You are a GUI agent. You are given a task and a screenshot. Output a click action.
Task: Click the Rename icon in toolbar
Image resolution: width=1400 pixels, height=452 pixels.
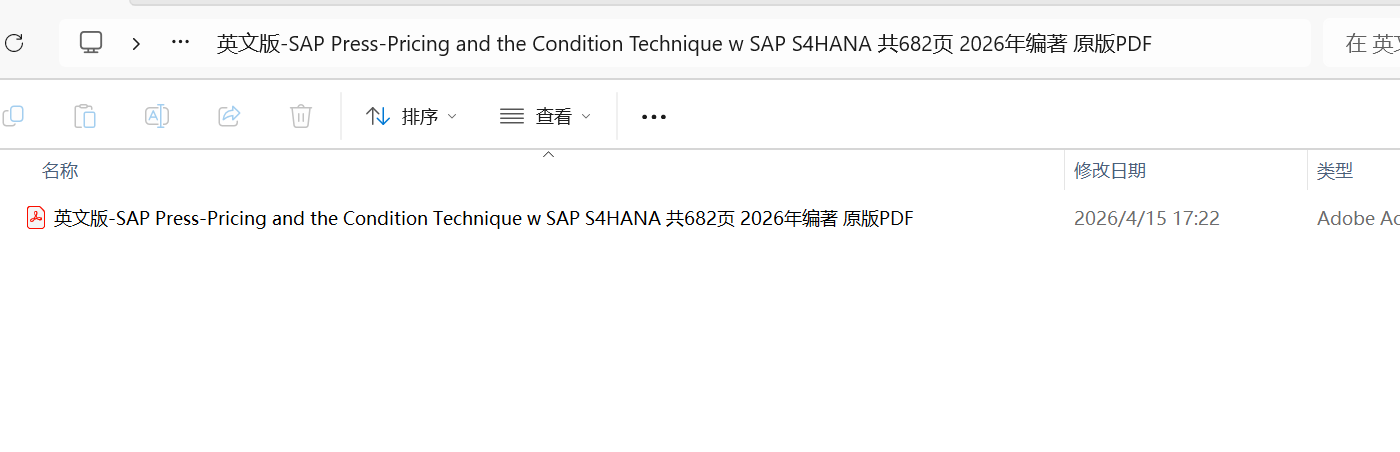click(x=157, y=116)
